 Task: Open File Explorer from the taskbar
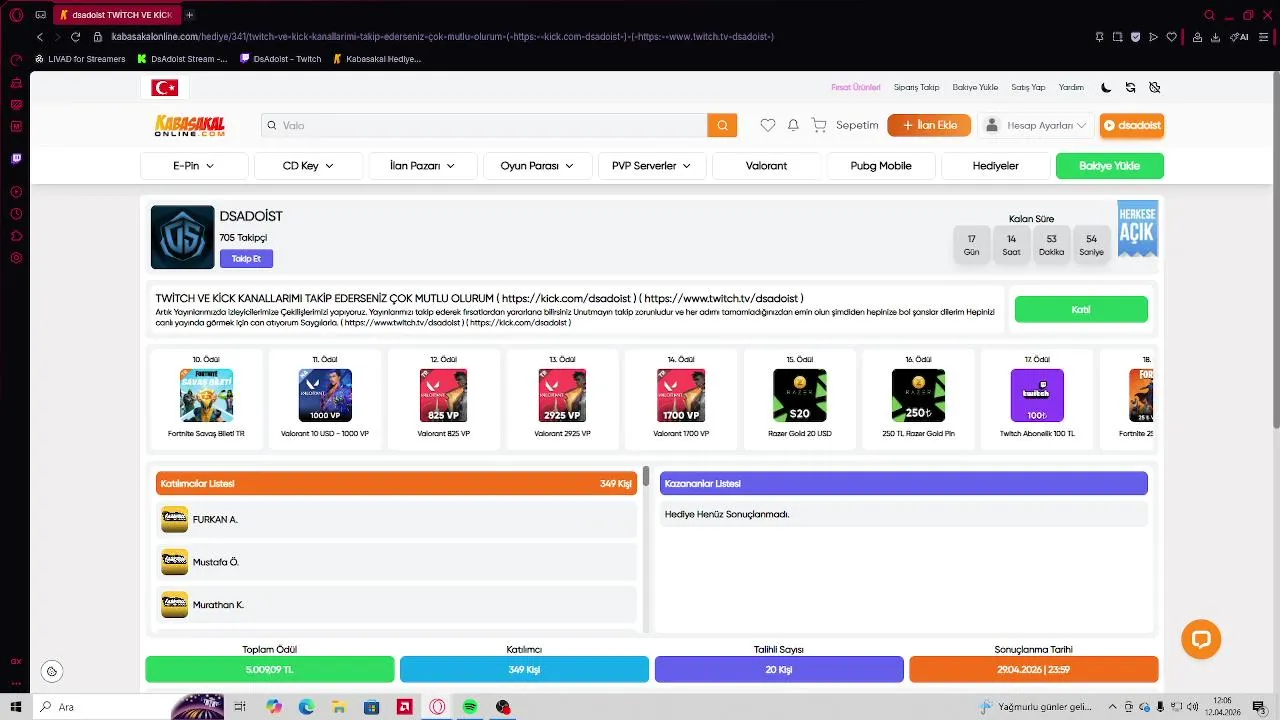(x=339, y=707)
